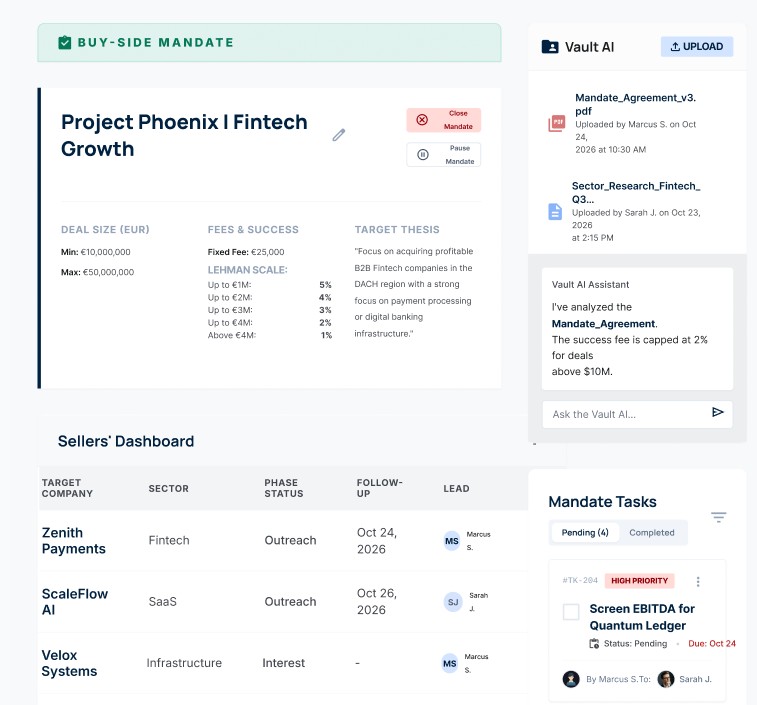
Task: Click the Sellers' Dashboard heading
Action: 126,441
